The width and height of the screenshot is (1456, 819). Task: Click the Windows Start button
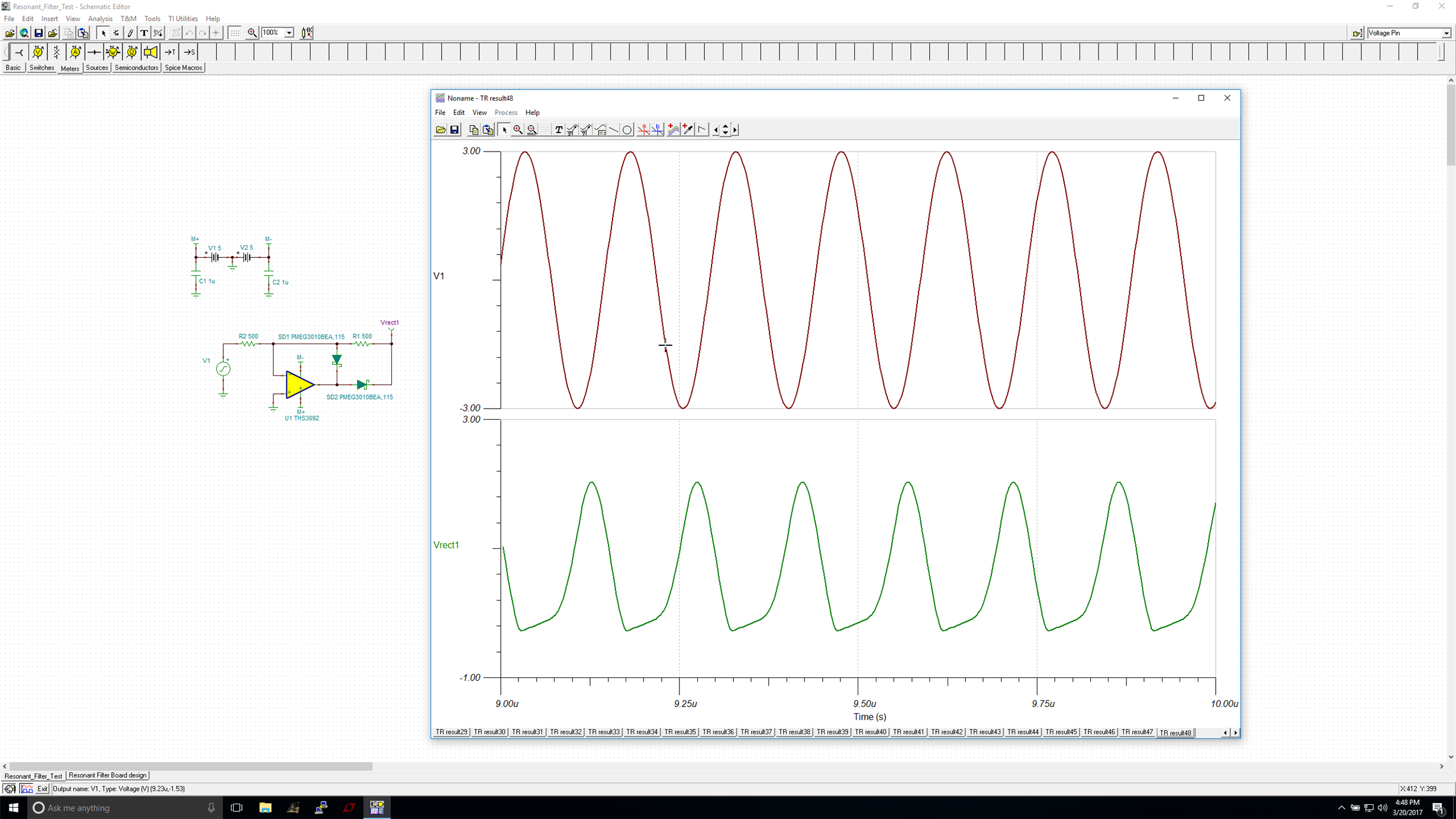coord(13,808)
